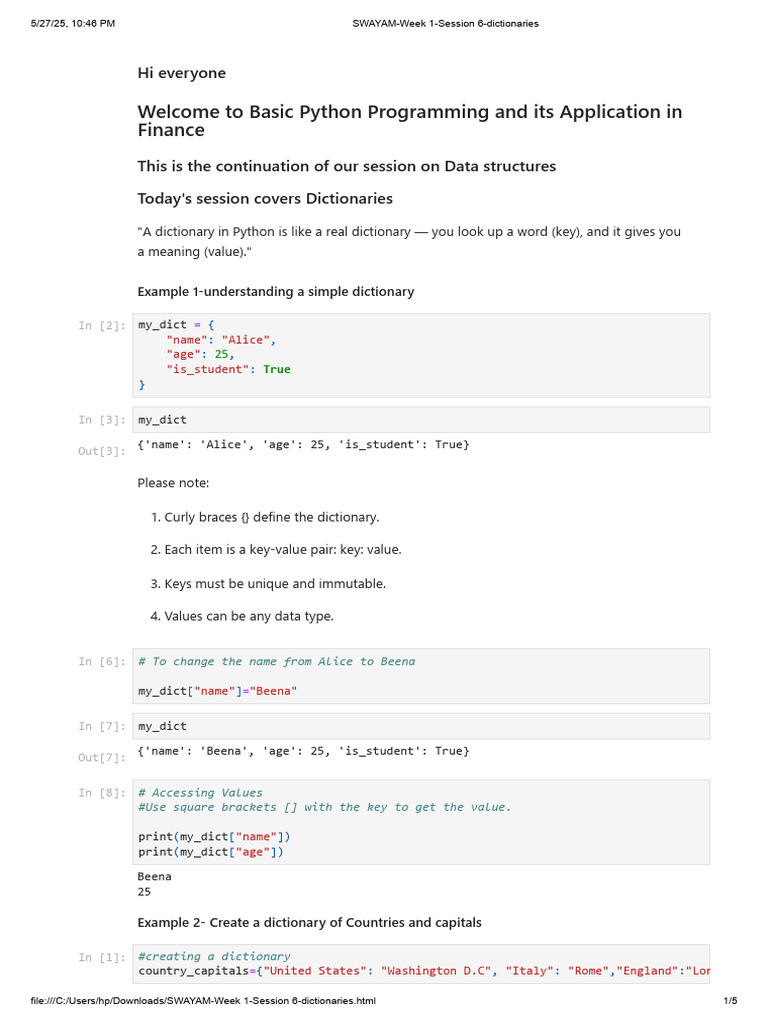Click the page title header SWAYAM-Week 1-Session 6-dictionaries
Image resolution: width=768 pixels, height=1024 pixels.
[445, 24]
